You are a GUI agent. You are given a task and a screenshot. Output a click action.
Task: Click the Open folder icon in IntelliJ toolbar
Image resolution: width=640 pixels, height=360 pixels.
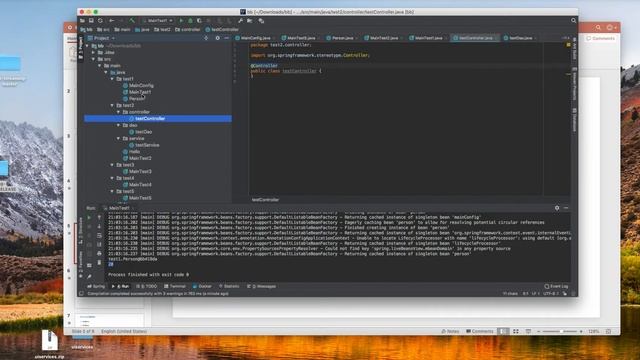point(82,20)
